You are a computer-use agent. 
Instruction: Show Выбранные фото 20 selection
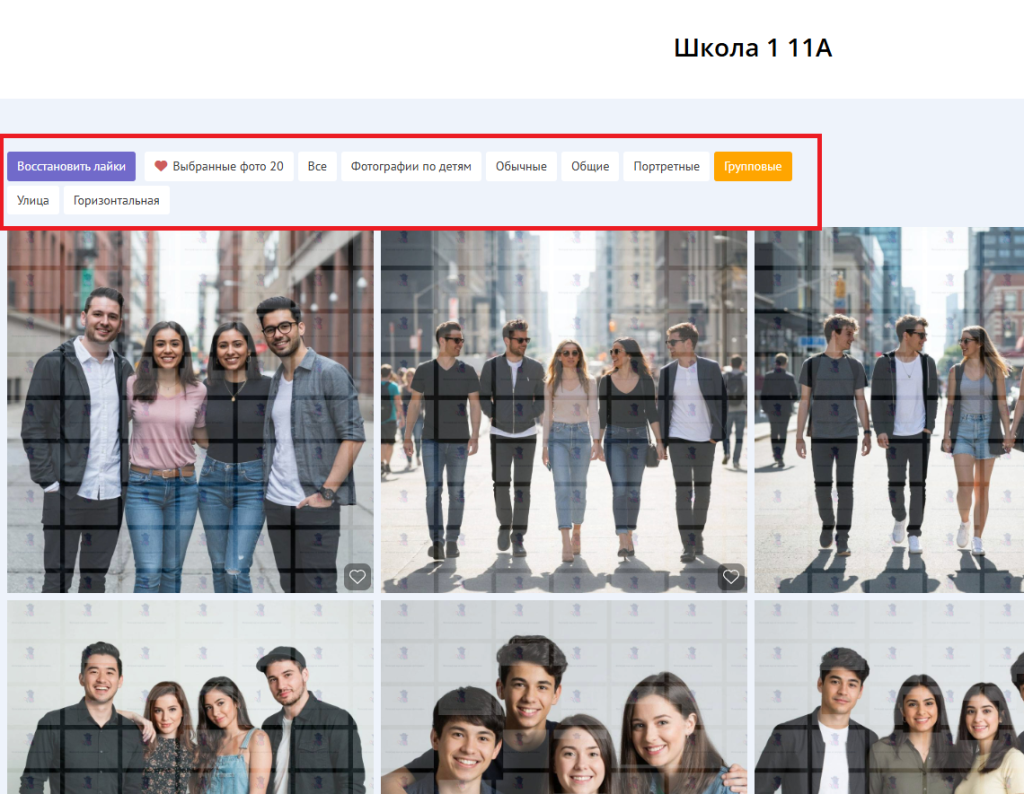click(219, 166)
